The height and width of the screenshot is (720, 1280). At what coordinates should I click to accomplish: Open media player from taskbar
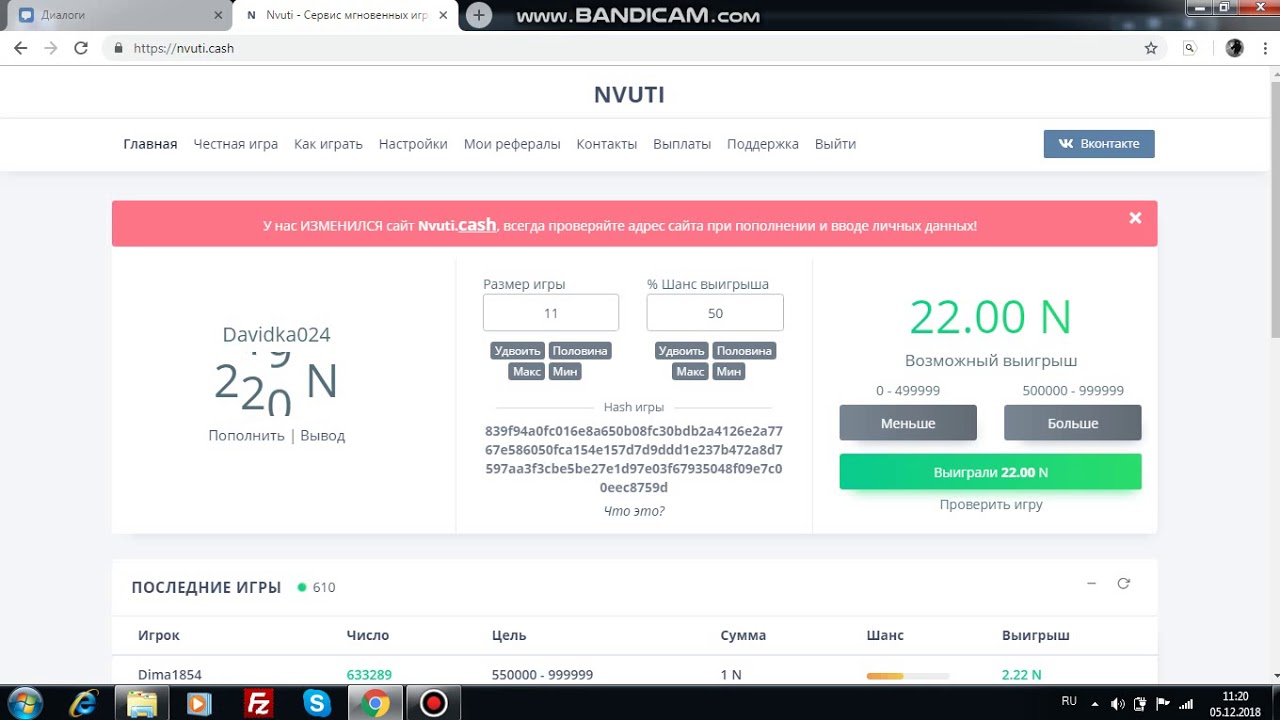(199, 703)
